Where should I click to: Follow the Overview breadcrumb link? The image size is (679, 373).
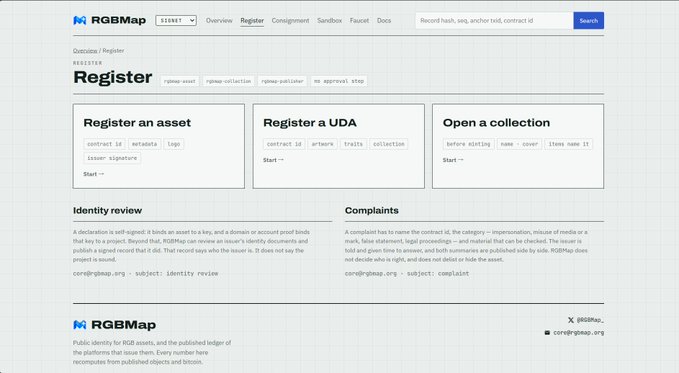tap(85, 51)
